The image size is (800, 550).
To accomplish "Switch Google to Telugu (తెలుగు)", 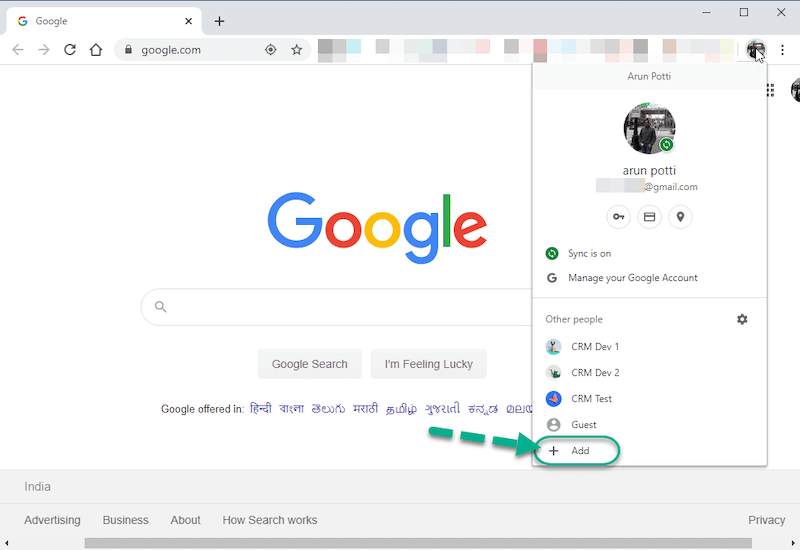I will pos(328,409).
